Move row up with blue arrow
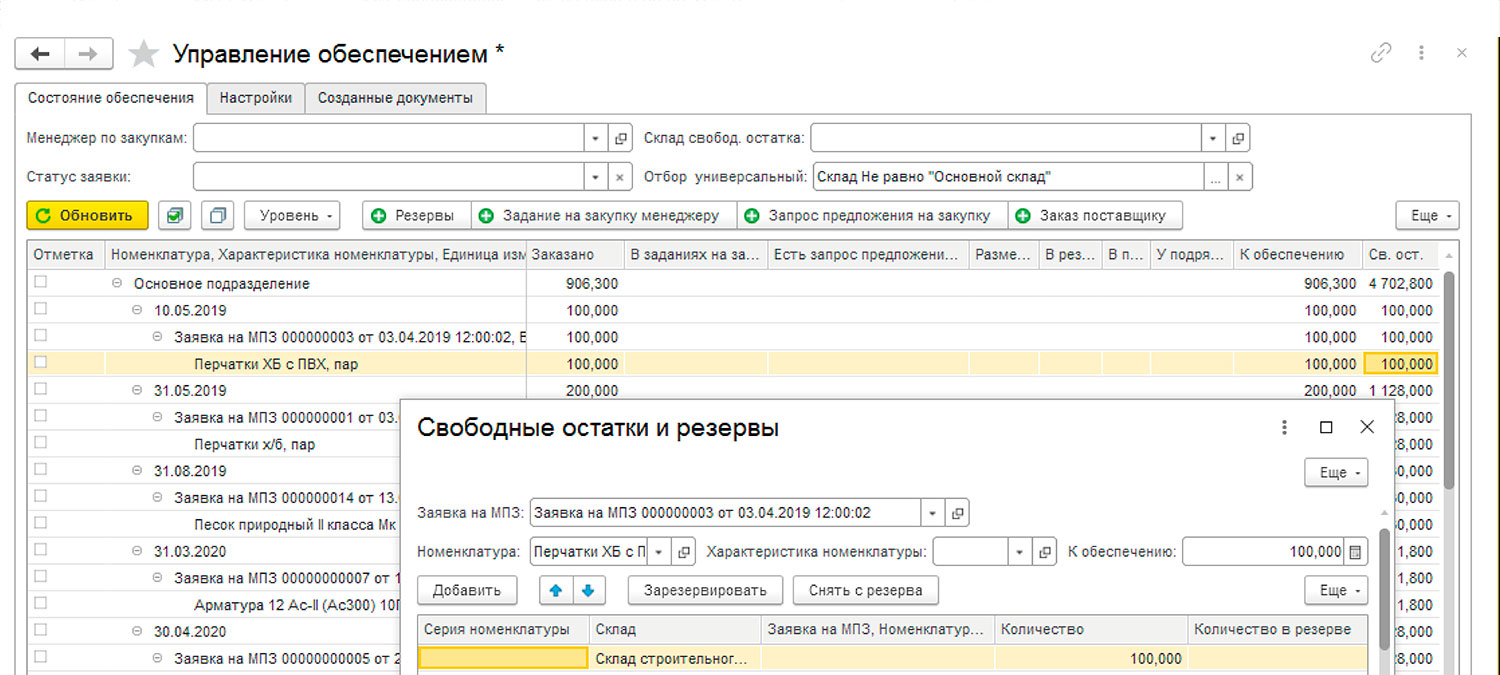Image resolution: width=1500 pixels, height=675 pixels. (556, 590)
